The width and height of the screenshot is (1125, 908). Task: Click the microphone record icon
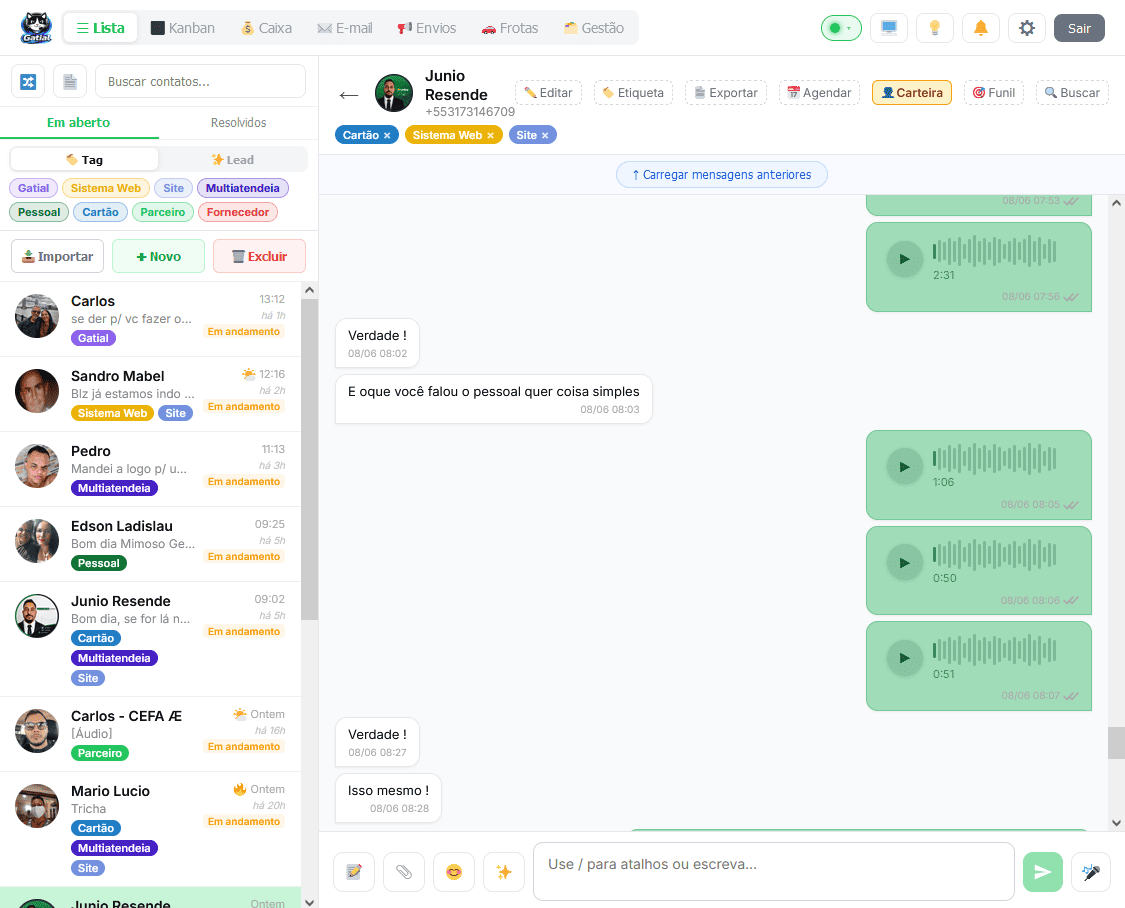[x=1091, y=871]
